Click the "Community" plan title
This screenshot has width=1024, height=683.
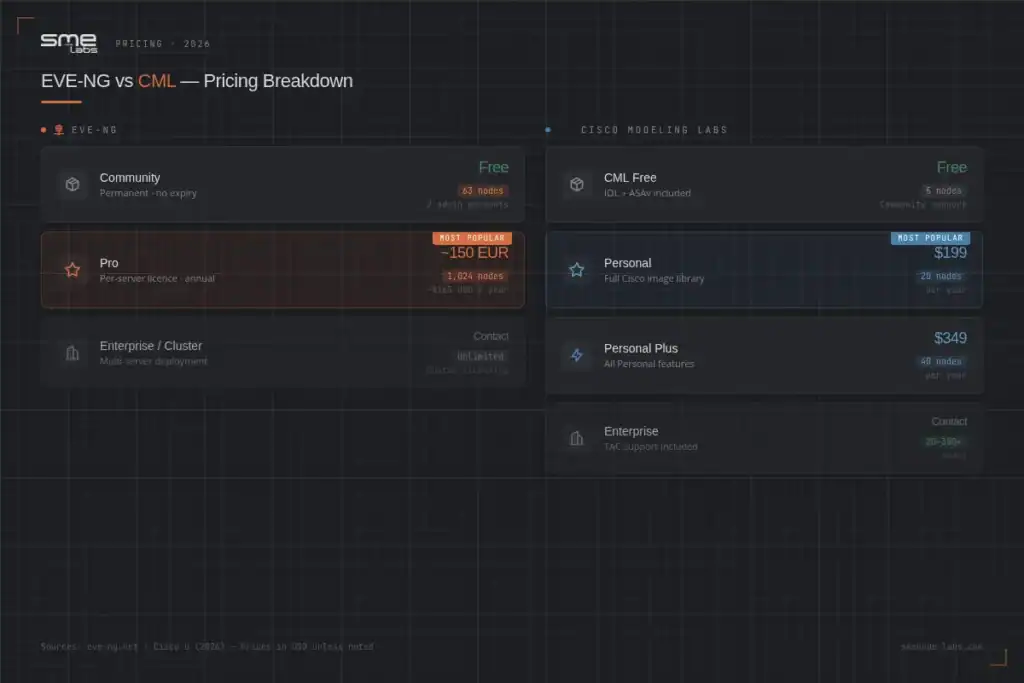tap(130, 178)
